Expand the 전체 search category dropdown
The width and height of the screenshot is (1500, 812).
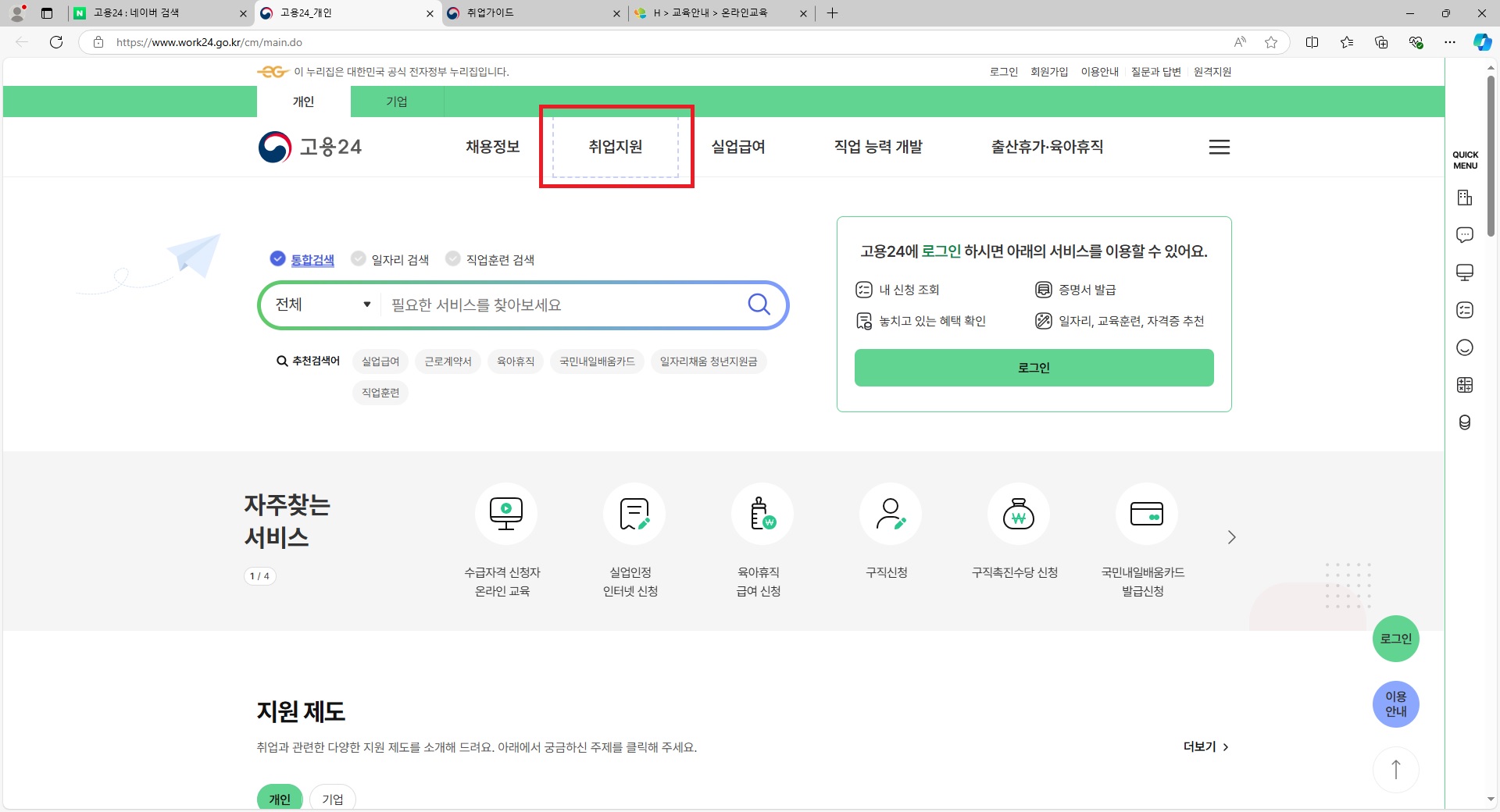(x=322, y=304)
